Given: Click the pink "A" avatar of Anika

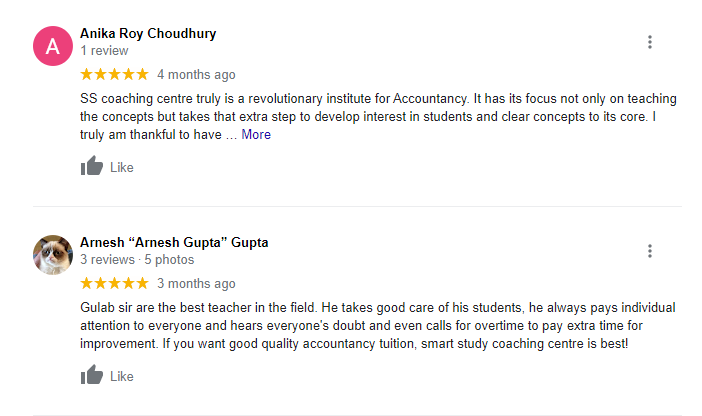Looking at the screenshot, I should [53, 46].
